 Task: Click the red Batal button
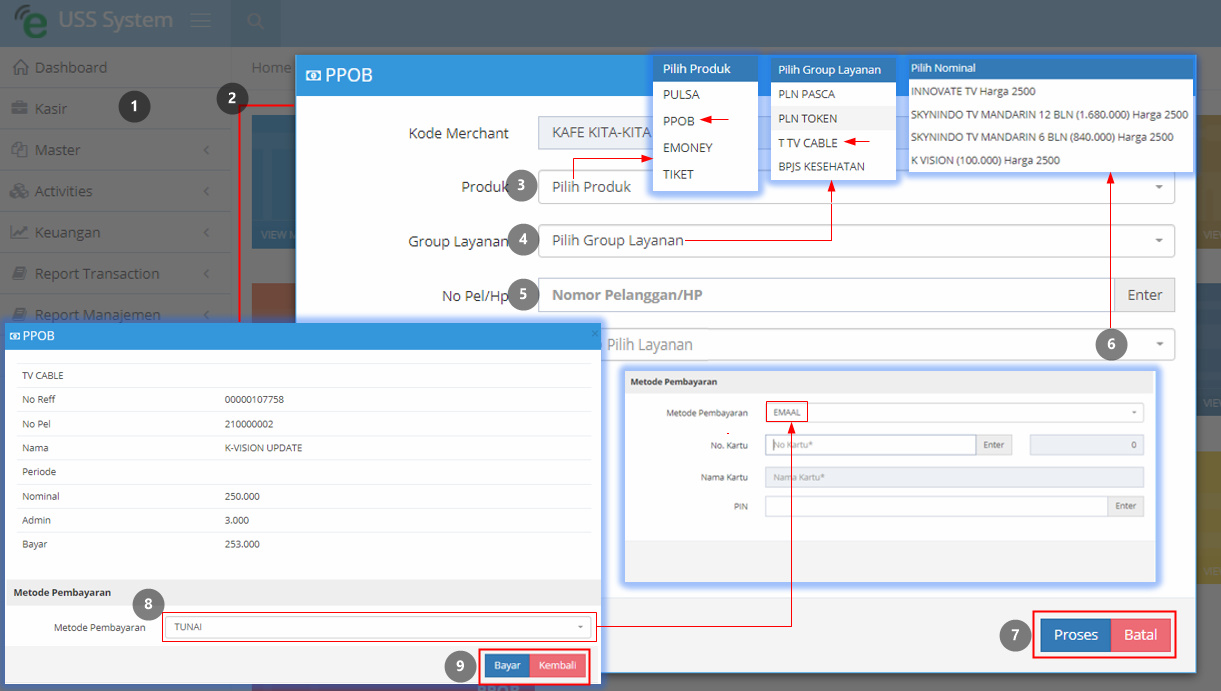[x=1141, y=635]
